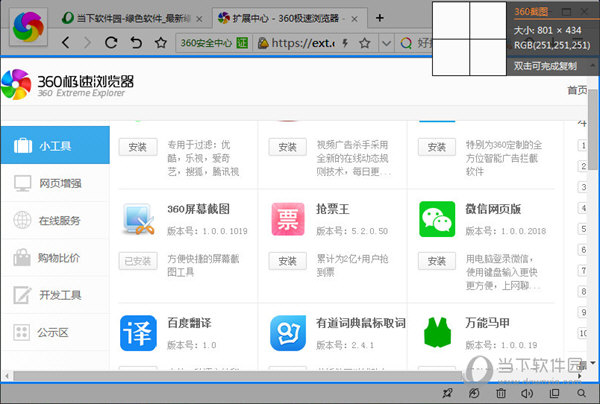Image resolution: width=600 pixels, height=404 pixels.
Task: Click the trash icon in status bar
Action: click(x=501, y=393)
